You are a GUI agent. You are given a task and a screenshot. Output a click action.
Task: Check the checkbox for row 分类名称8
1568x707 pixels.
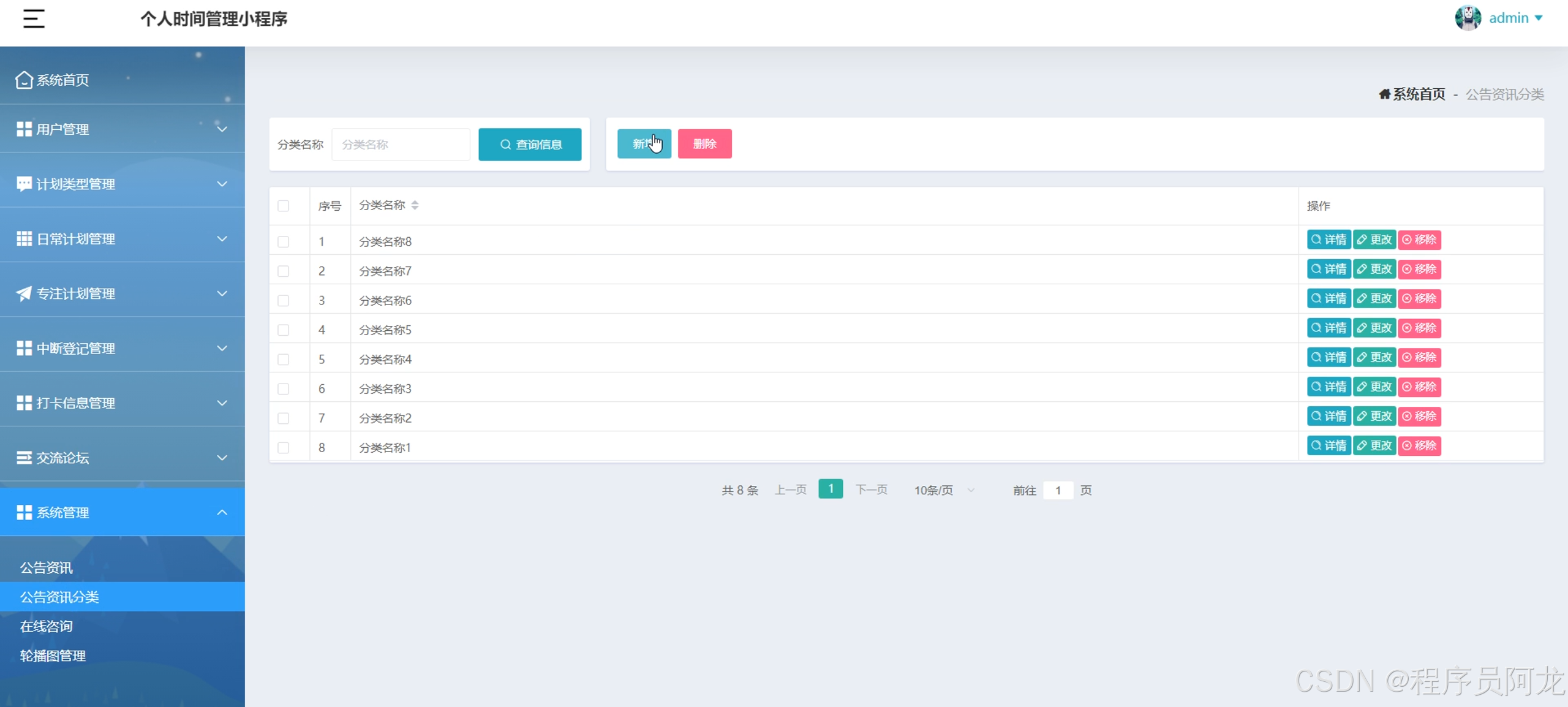pyautogui.click(x=283, y=241)
